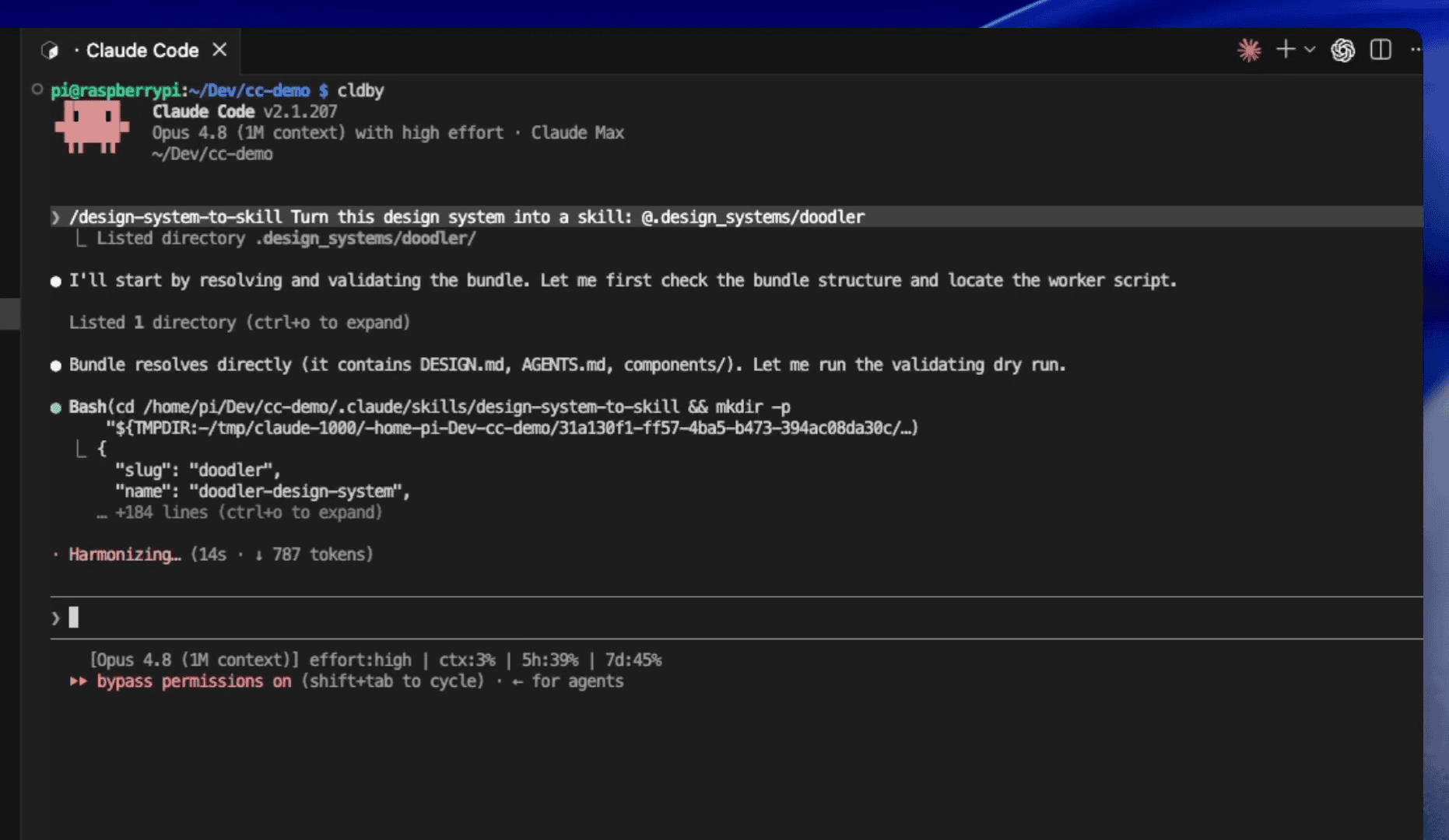Image resolution: width=1449 pixels, height=840 pixels.
Task: Click the 'Bundle resolves directly' message
Action: point(567,365)
